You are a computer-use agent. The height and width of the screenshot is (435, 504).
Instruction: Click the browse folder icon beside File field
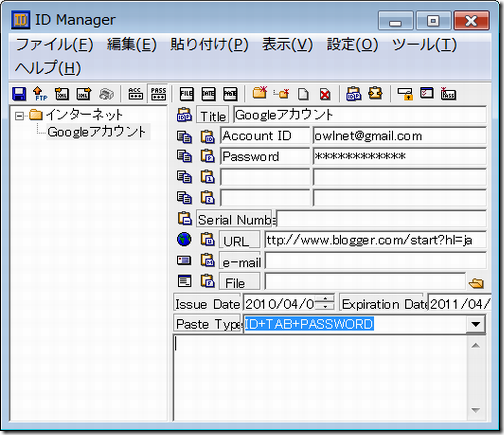click(476, 283)
